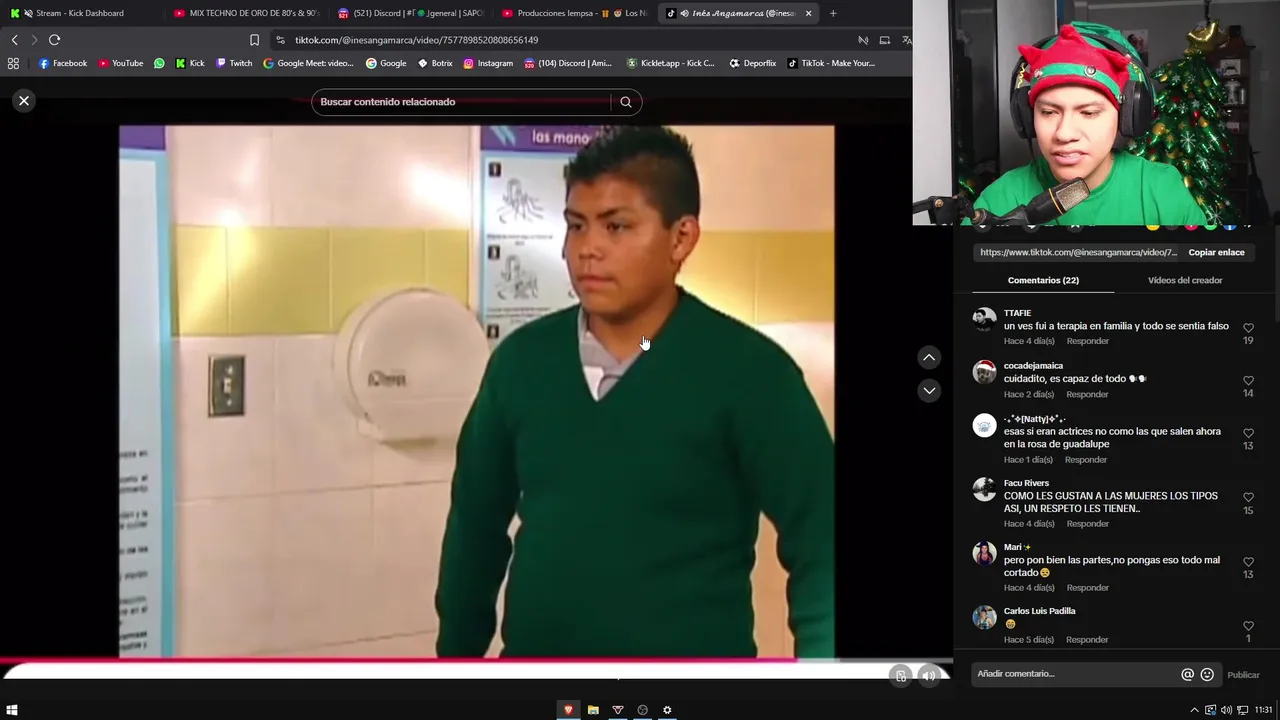Open 'TikTok - Make Your...' bookmark
This screenshot has width=1280, height=720.
pyautogui.click(x=831, y=63)
